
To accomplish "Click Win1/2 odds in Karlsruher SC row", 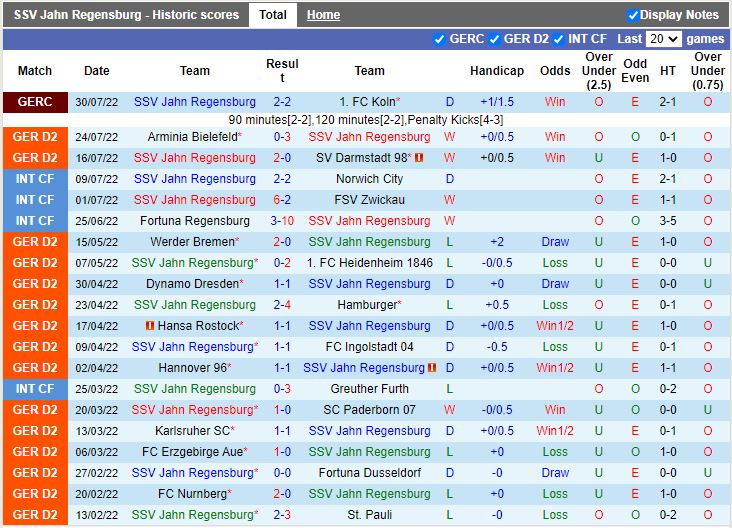I will click(555, 431).
